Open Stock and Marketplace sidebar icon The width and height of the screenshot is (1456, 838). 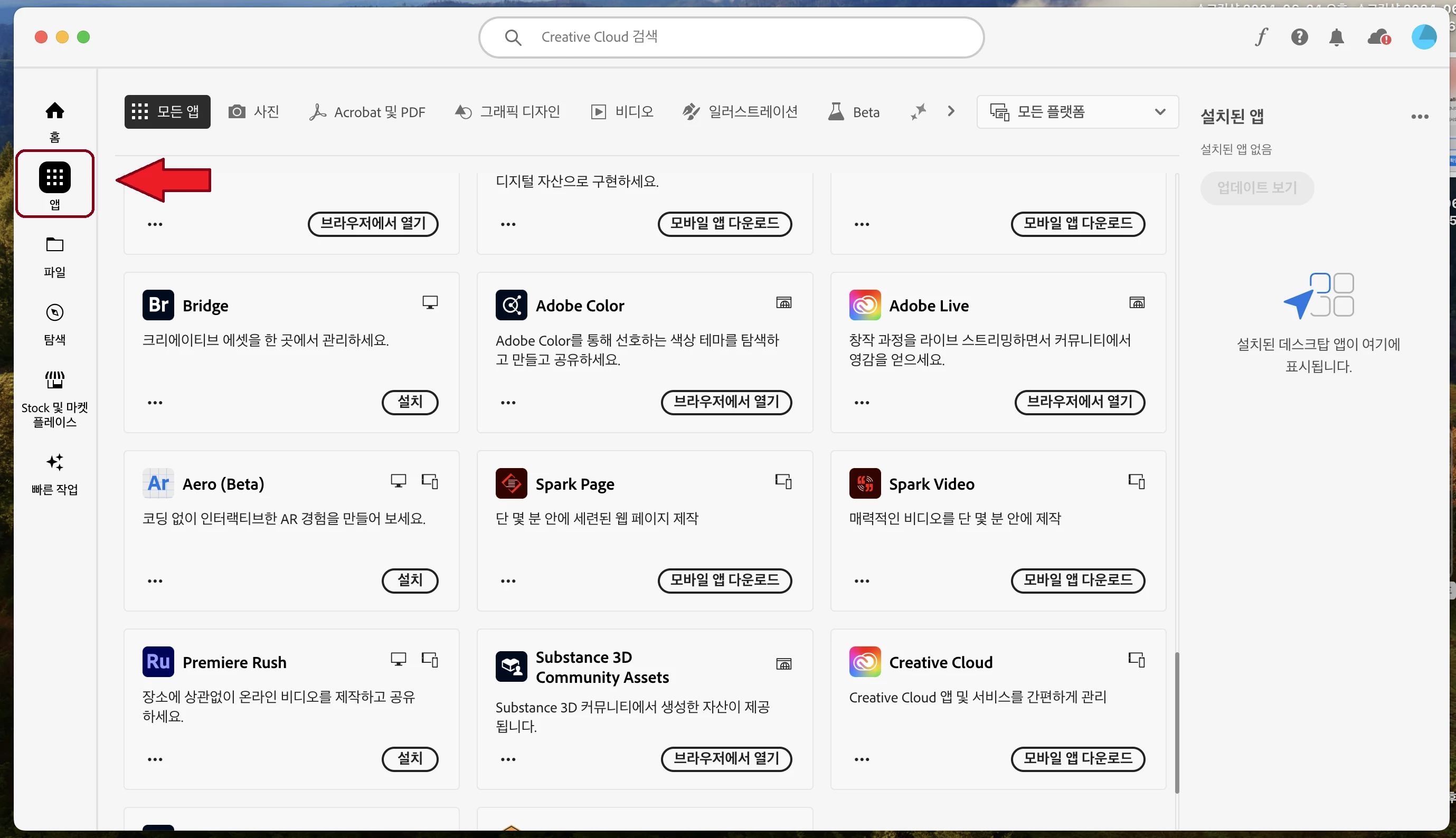(x=55, y=380)
